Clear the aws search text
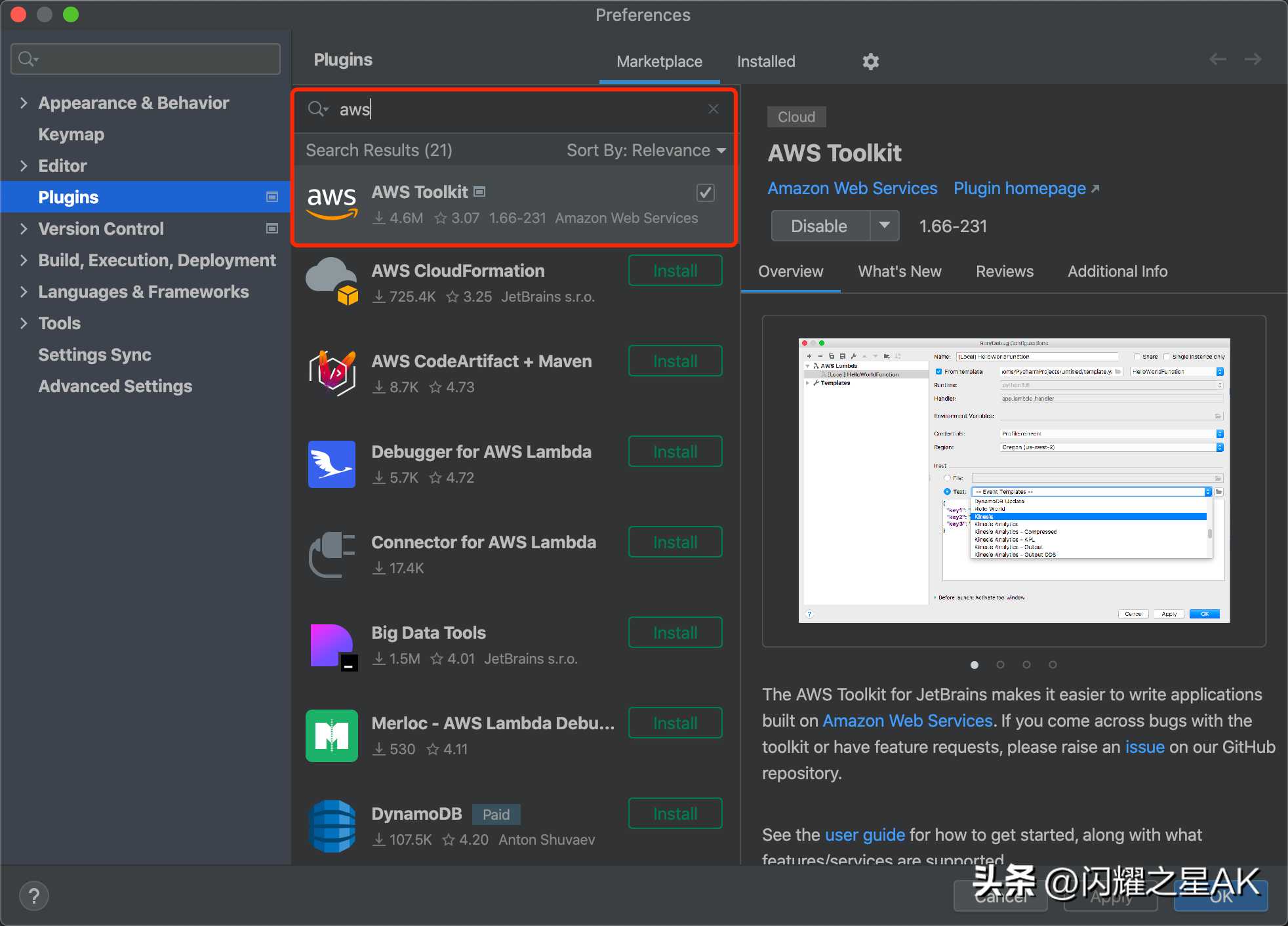This screenshot has width=1288, height=926. click(x=714, y=109)
